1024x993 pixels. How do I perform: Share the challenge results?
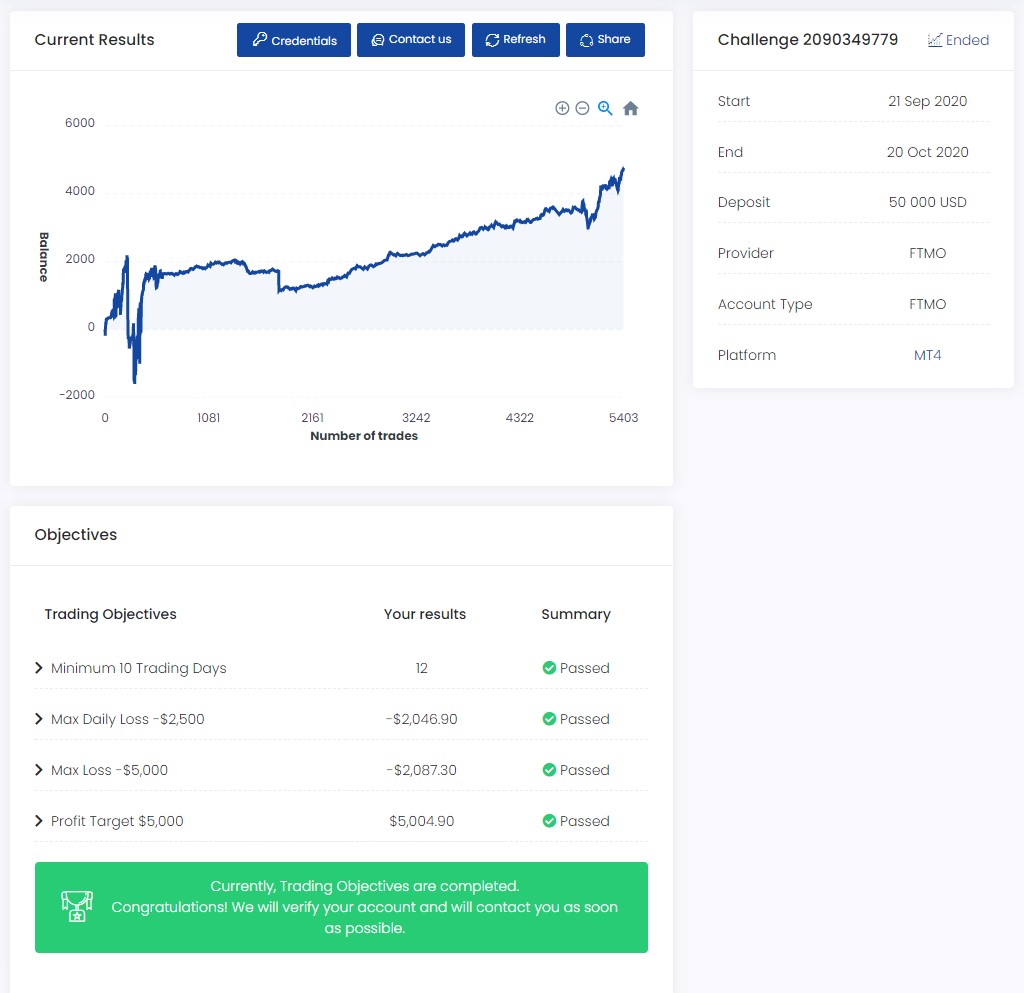[x=605, y=40]
